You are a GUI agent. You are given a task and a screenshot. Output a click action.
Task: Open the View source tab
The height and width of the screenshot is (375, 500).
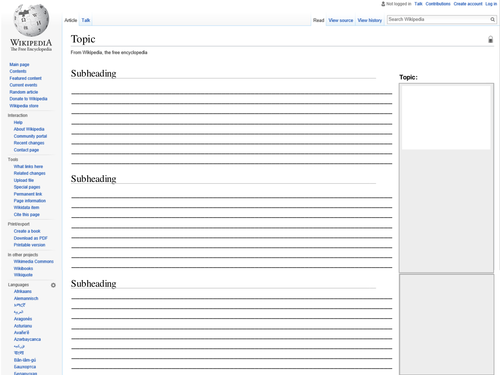(341, 20)
